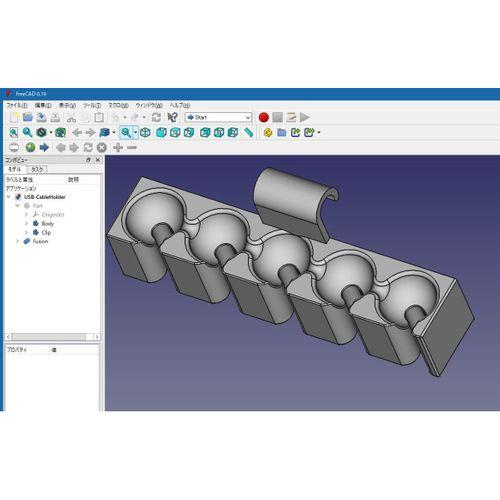500x500 pixels.
Task: Set bottom view cube
Action: click(219, 133)
